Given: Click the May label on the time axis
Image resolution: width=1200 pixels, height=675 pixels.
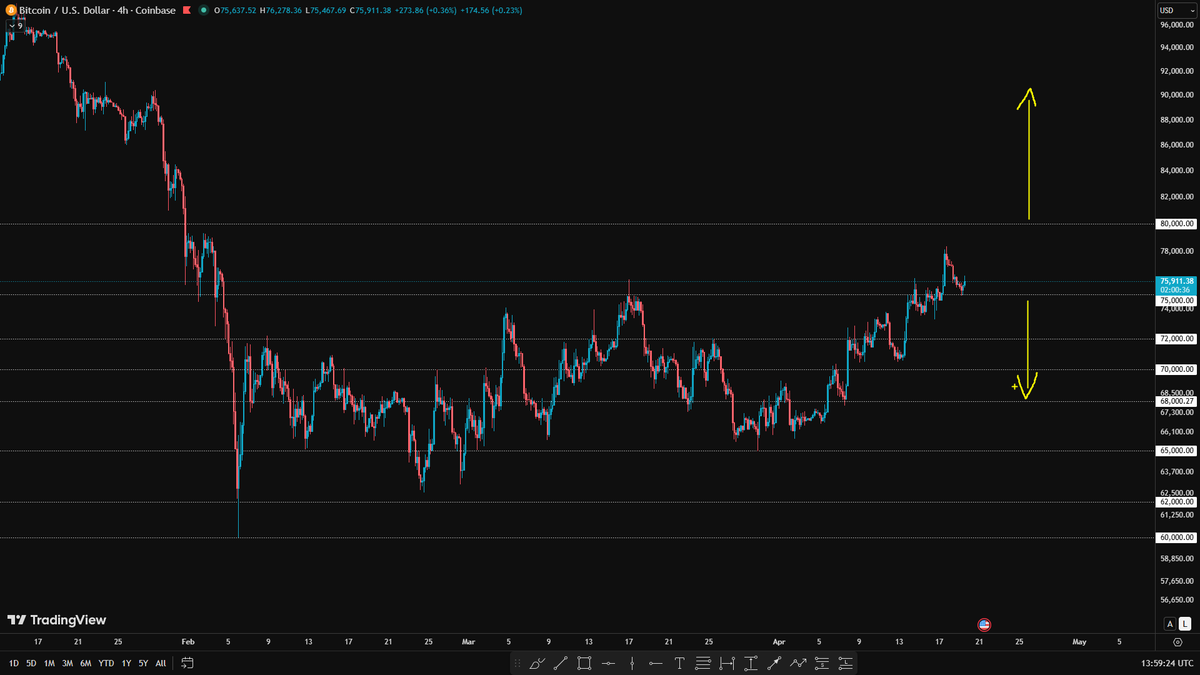Looking at the screenshot, I should click(x=1082, y=642).
